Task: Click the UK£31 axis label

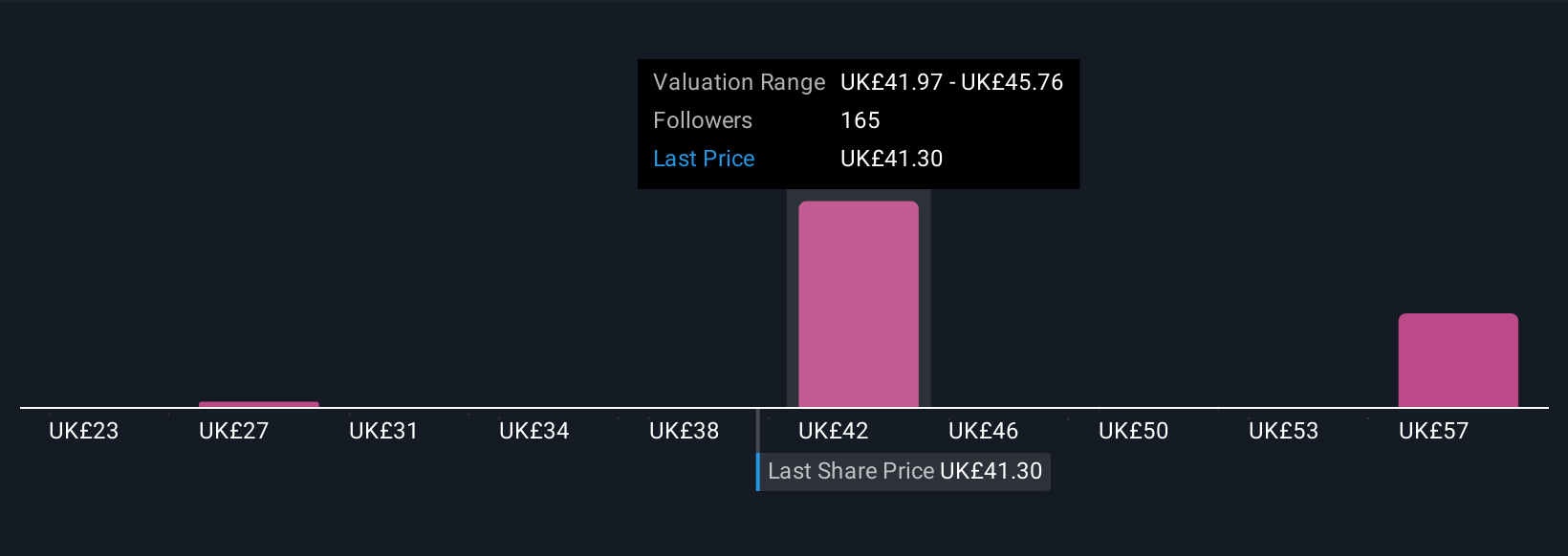Action: coord(383,431)
